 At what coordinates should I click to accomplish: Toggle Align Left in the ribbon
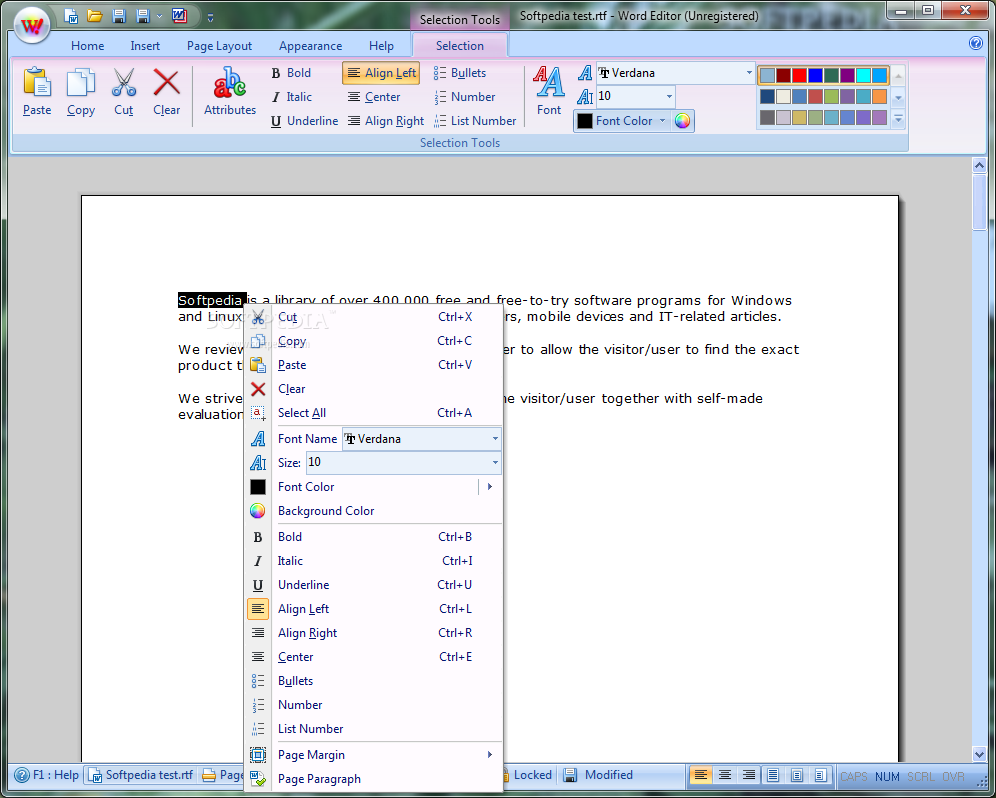pyautogui.click(x=381, y=73)
